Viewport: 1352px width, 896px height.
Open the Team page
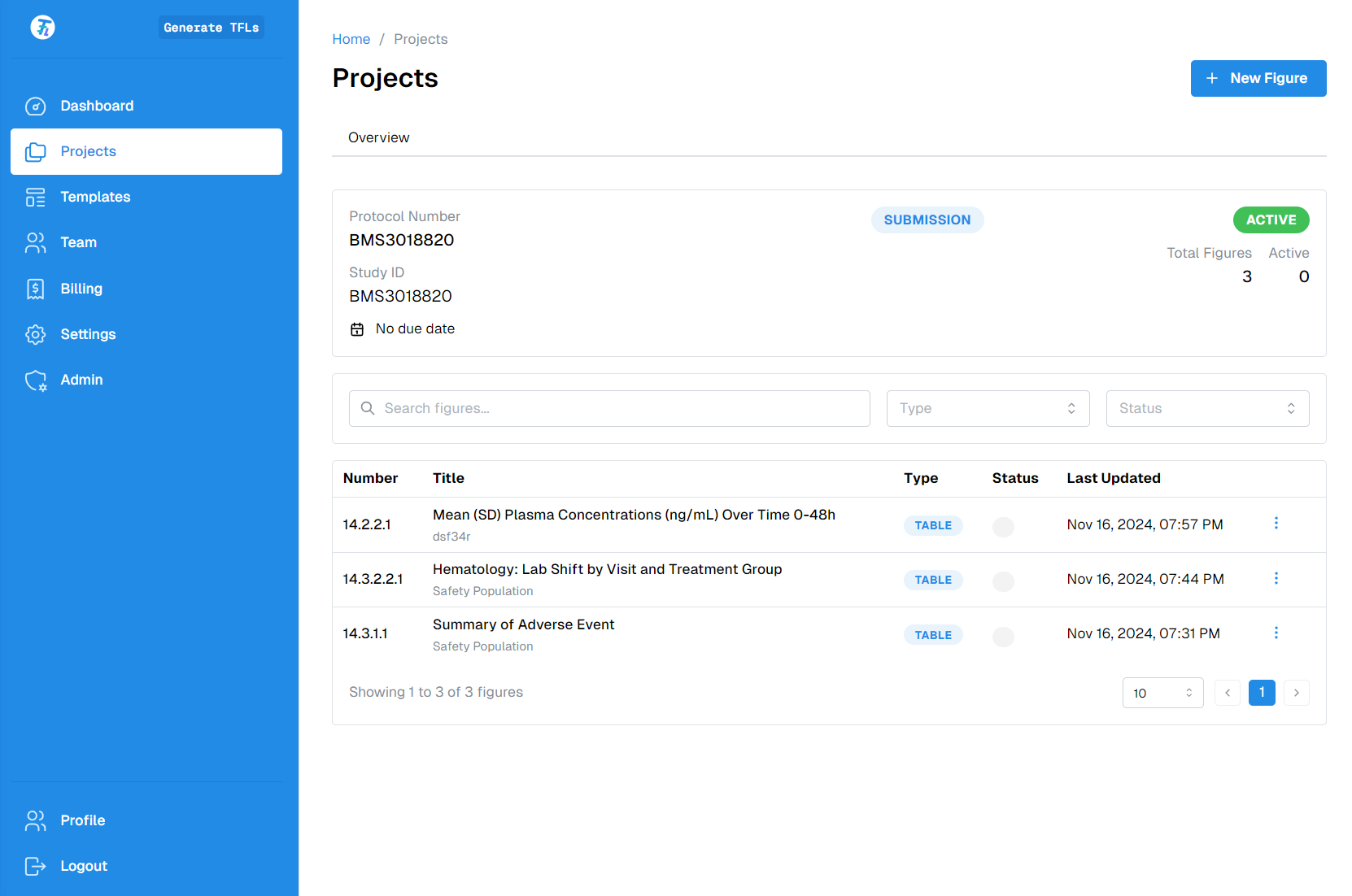(78, 242)
